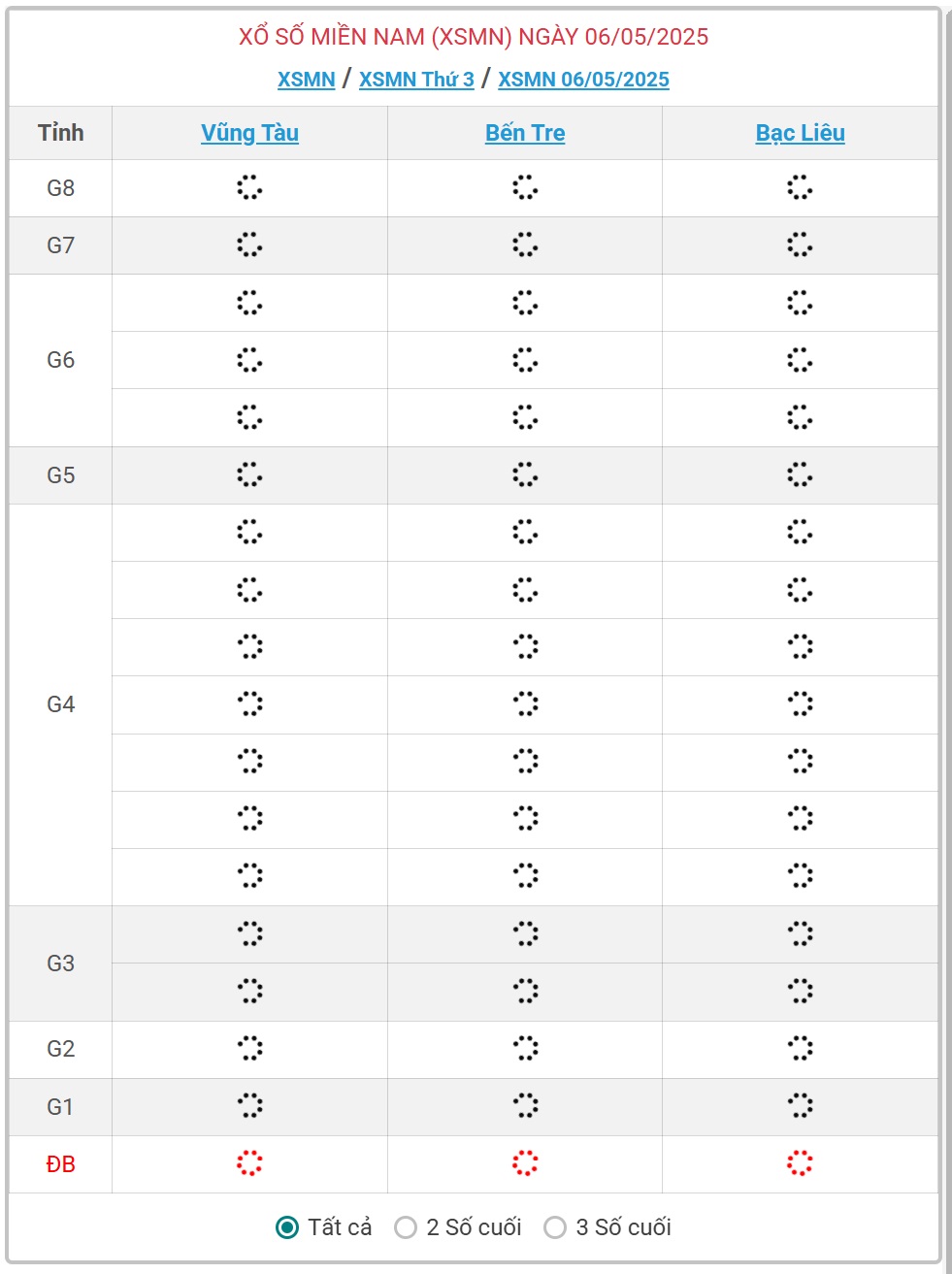The height and width of the screenshot is (1274, 952).
Task: Click the G1 loading spinner under Bạc Liêu
Action: point(800,1106)
